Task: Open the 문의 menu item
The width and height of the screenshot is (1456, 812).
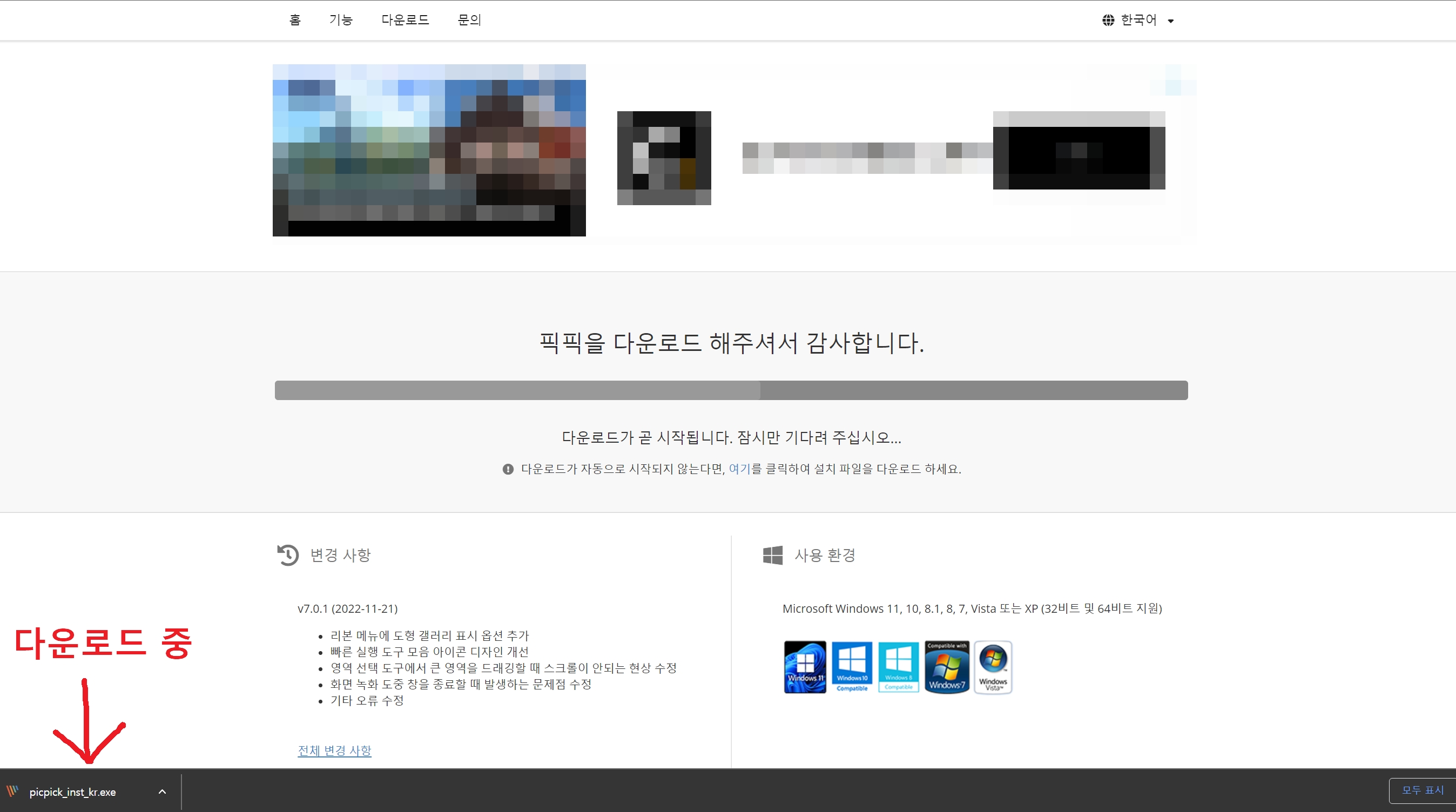Action: 469,21
